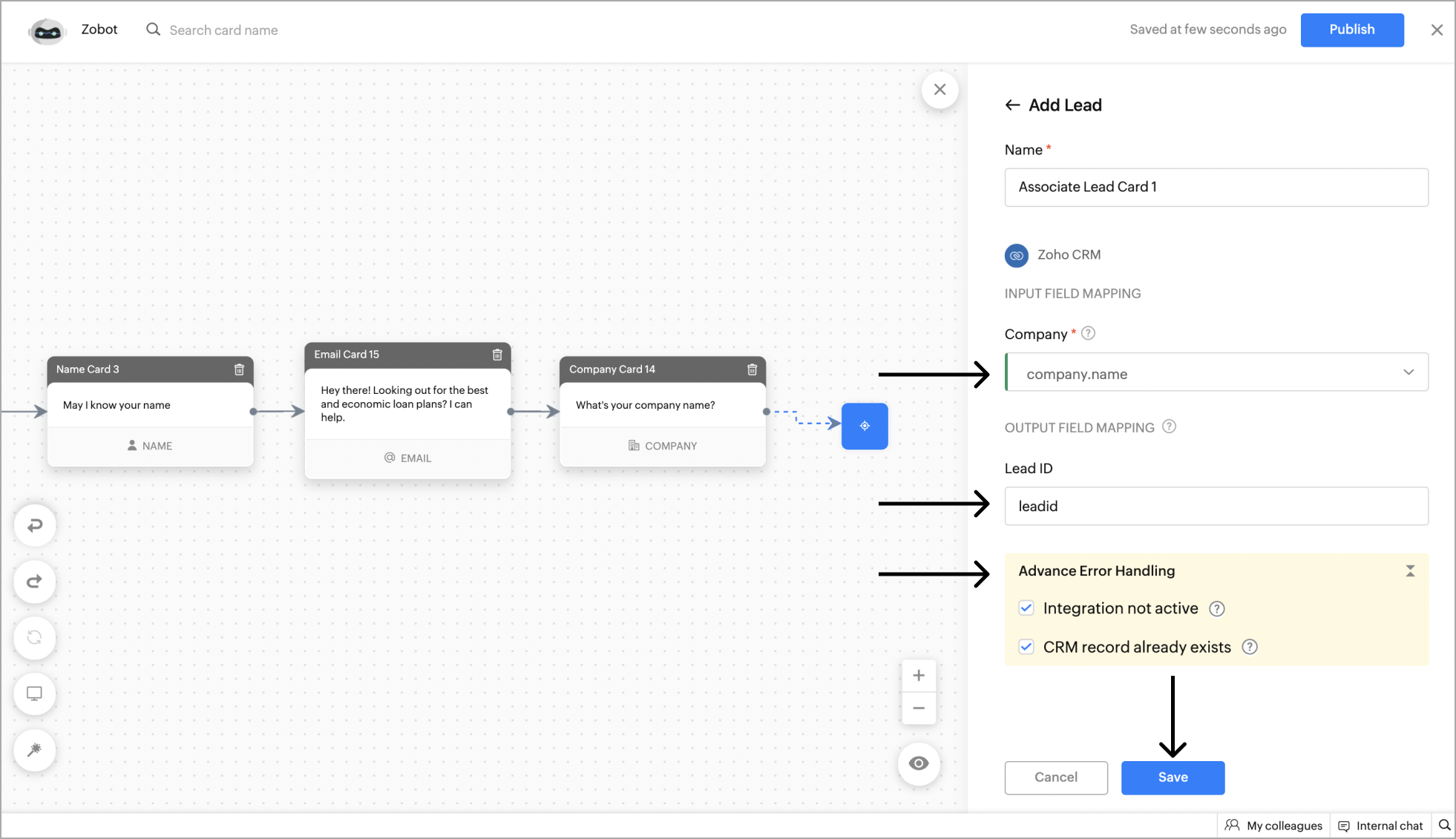This screenshot has height=839, width=1456.
Task: Open the Internal chat tab
Action: pos(1380,826)
